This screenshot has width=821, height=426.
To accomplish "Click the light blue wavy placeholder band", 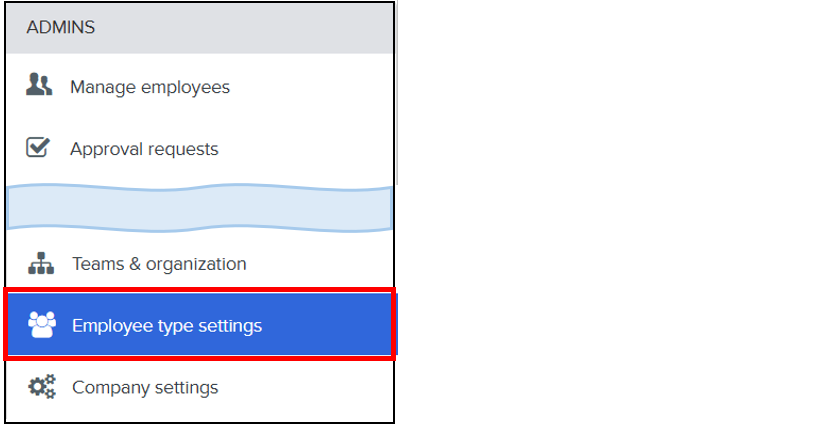I will pyautogui.click(x=199, y=207).
